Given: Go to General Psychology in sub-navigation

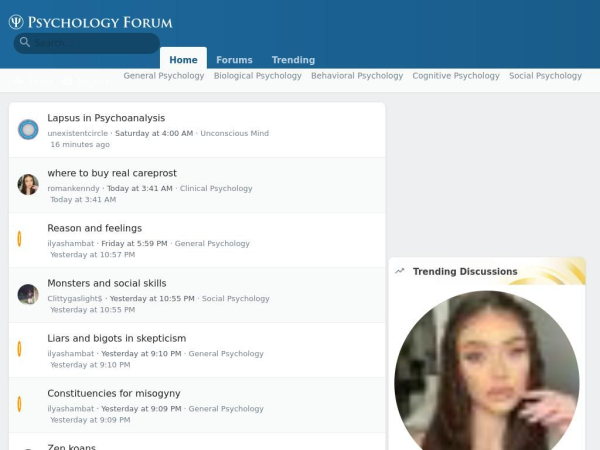Looking at the screenshot, I should pyautogui.click(x=164, y=76).
